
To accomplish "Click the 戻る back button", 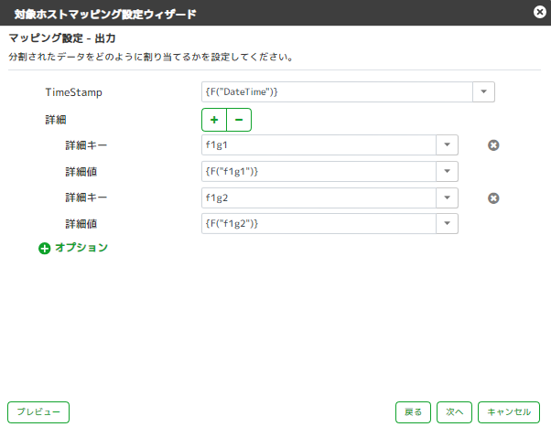I will [x=413, y=412].
